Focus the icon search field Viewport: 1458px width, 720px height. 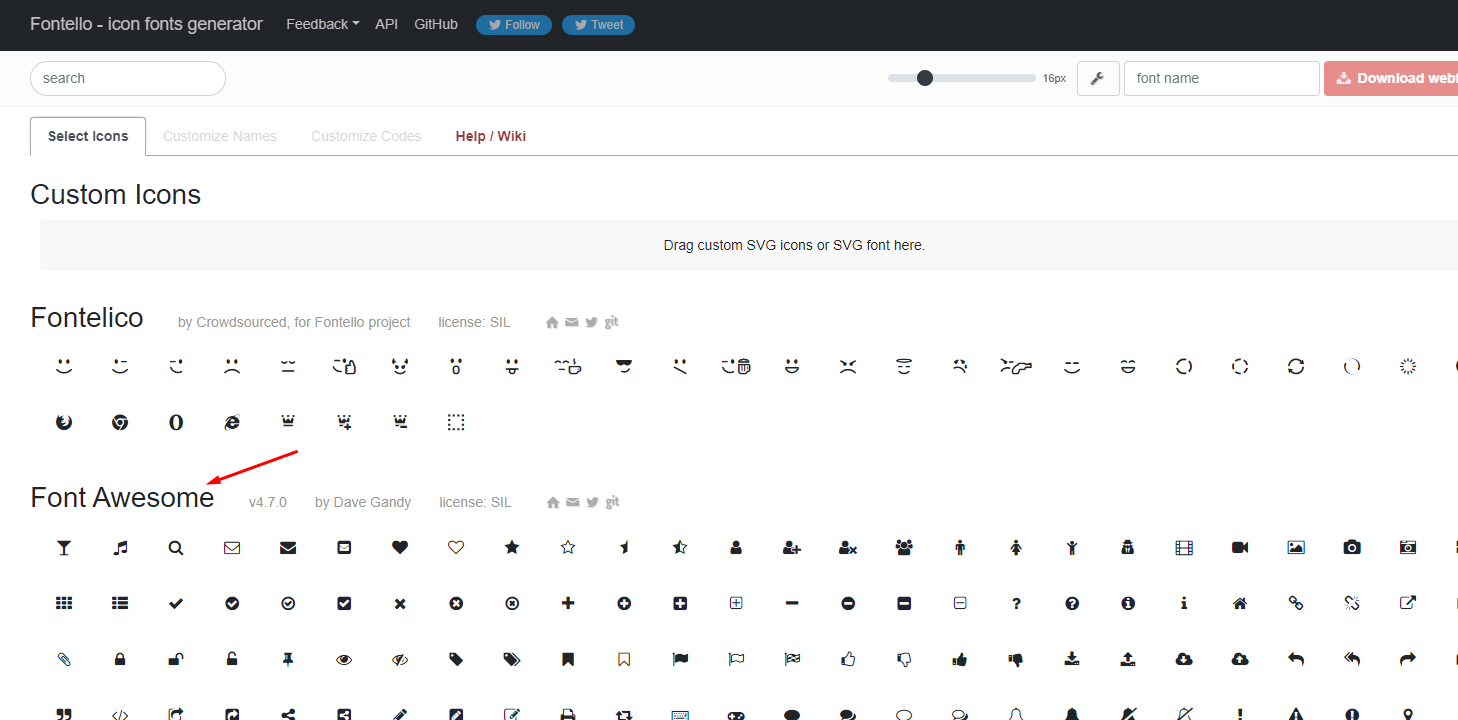point(128,78)
